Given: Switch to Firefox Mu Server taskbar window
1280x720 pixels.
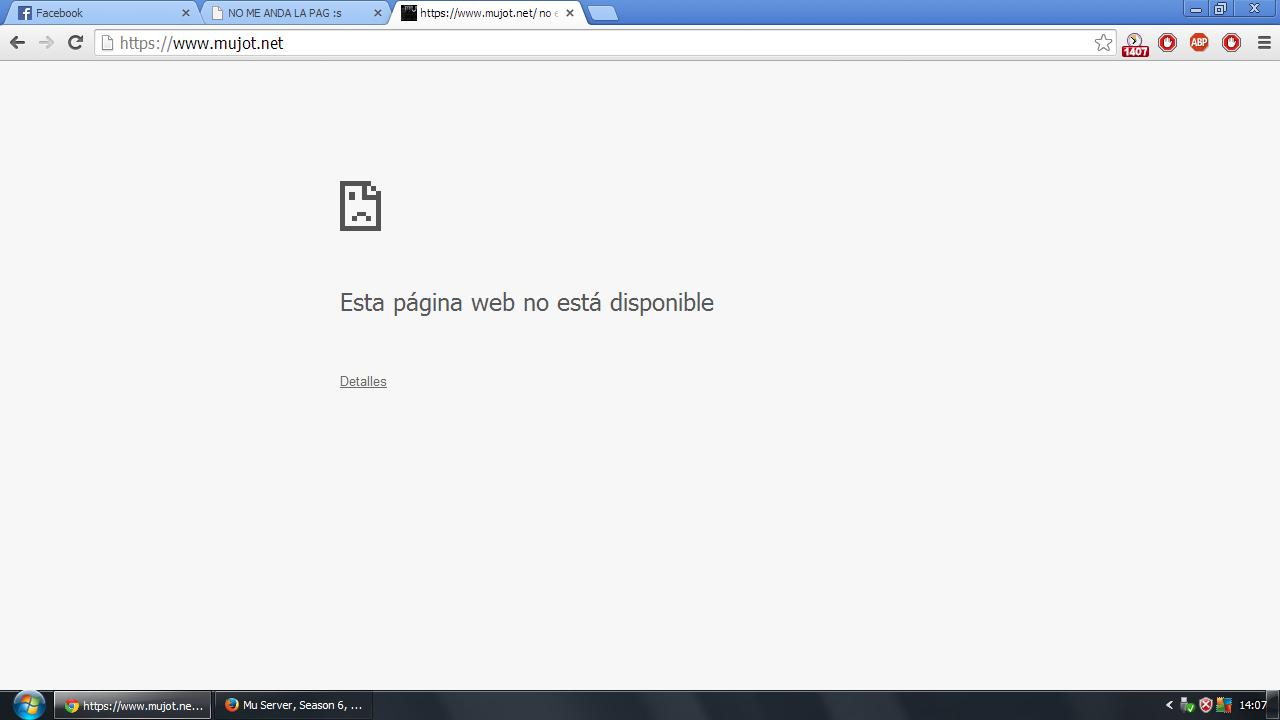Looking at the screenshot, I should [x=294, y=705].
